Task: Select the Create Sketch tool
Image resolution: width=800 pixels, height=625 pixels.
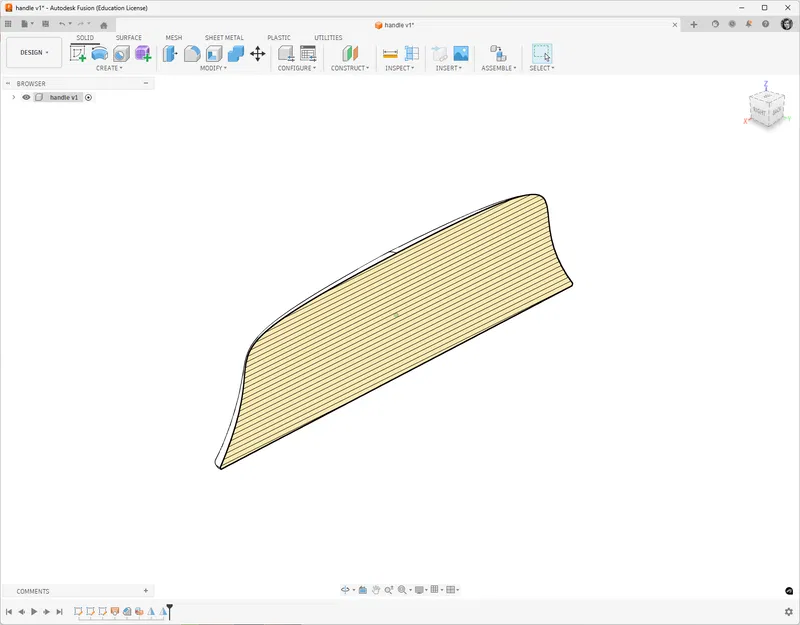Action: click(78, 53)
